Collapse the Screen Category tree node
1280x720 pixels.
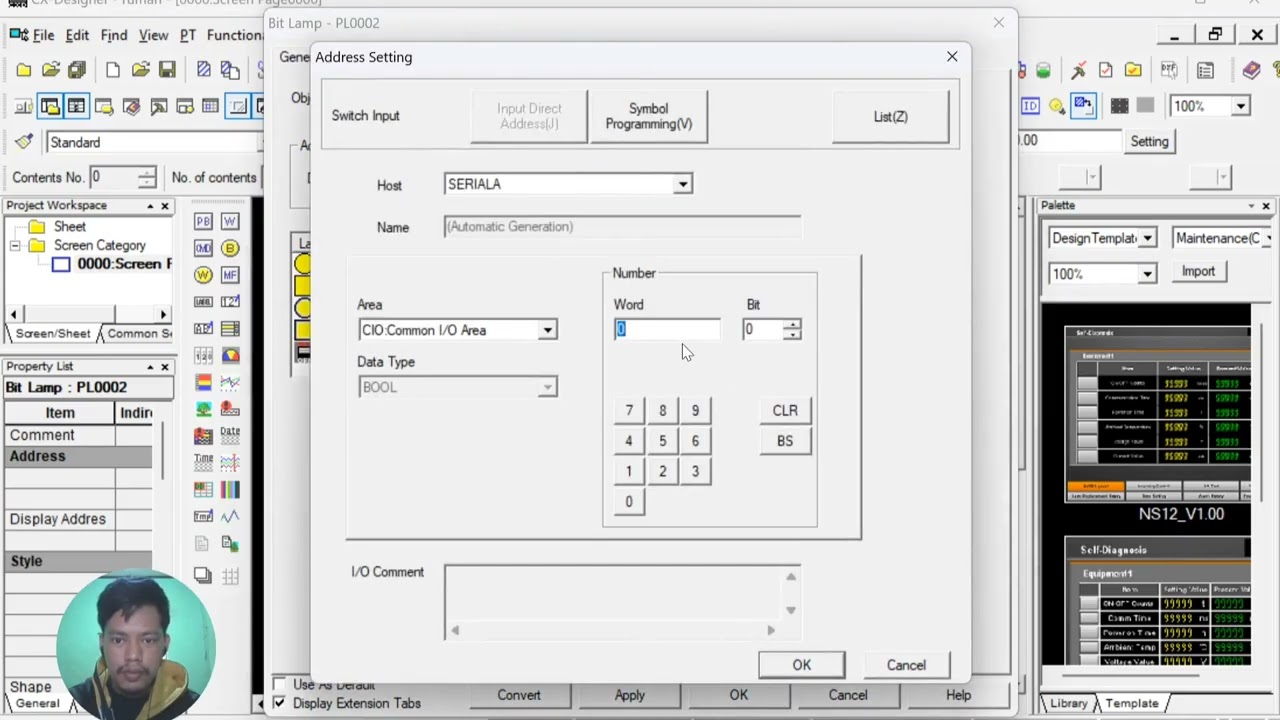(x=16, y=246)
